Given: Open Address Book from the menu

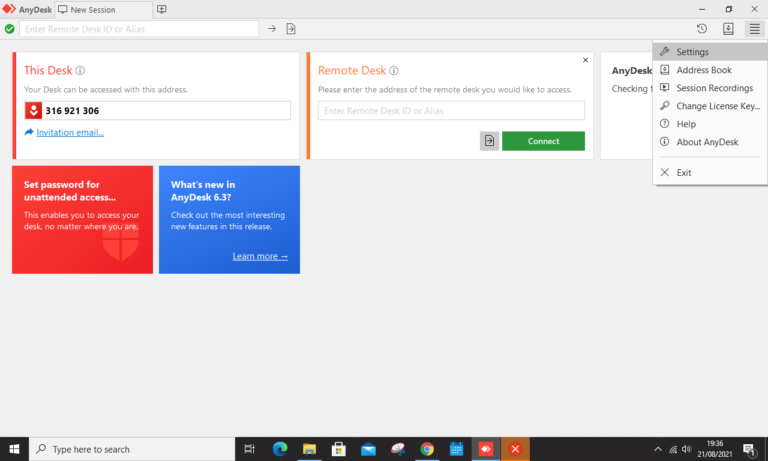Looking at the screenshot, I should point(710,70).
